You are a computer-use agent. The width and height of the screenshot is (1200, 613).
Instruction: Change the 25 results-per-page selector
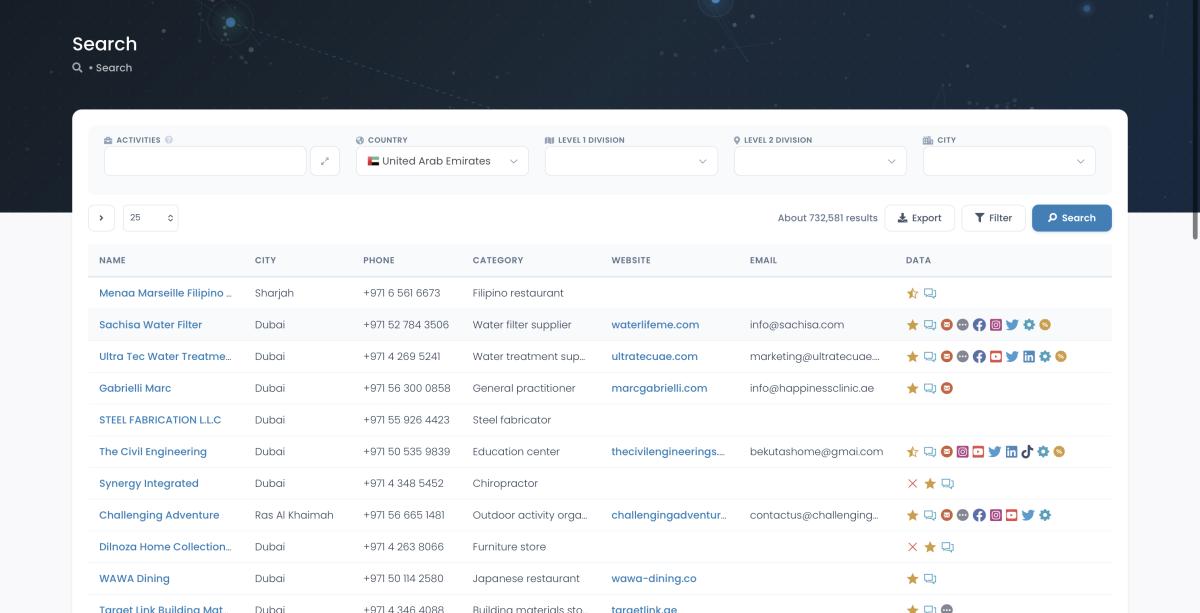pos(151,218)
